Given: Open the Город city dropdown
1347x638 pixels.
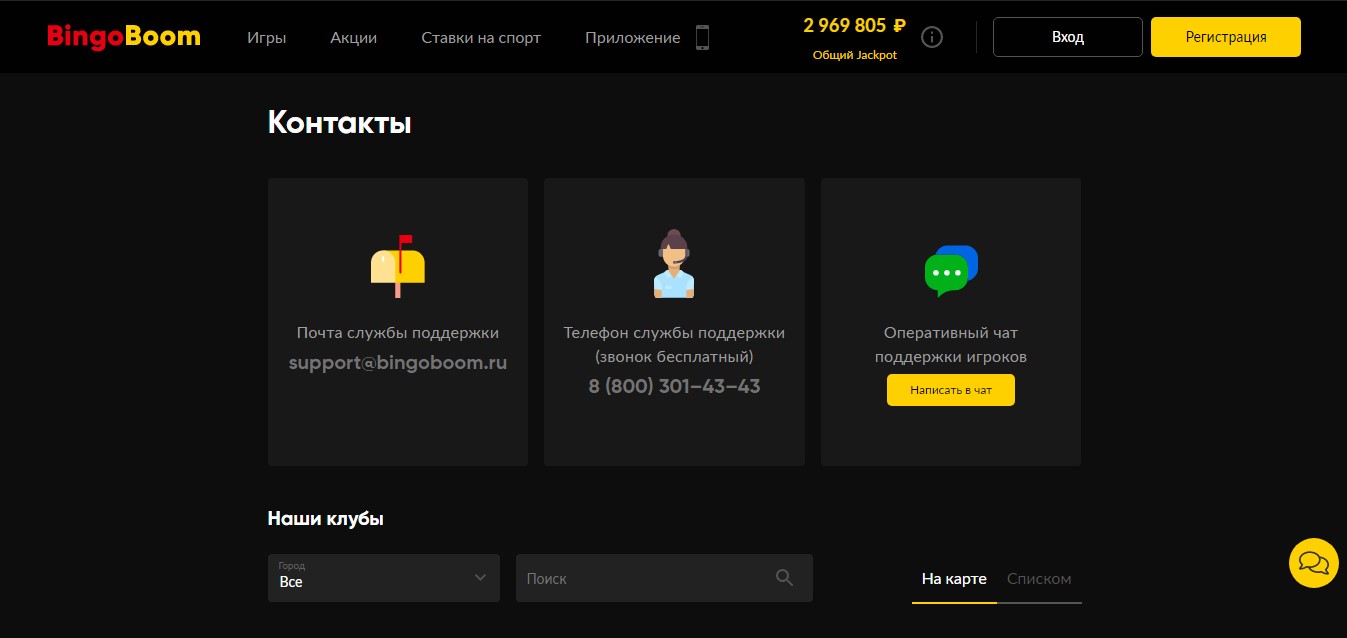Looking at the screenshot, I should (383, 578).
